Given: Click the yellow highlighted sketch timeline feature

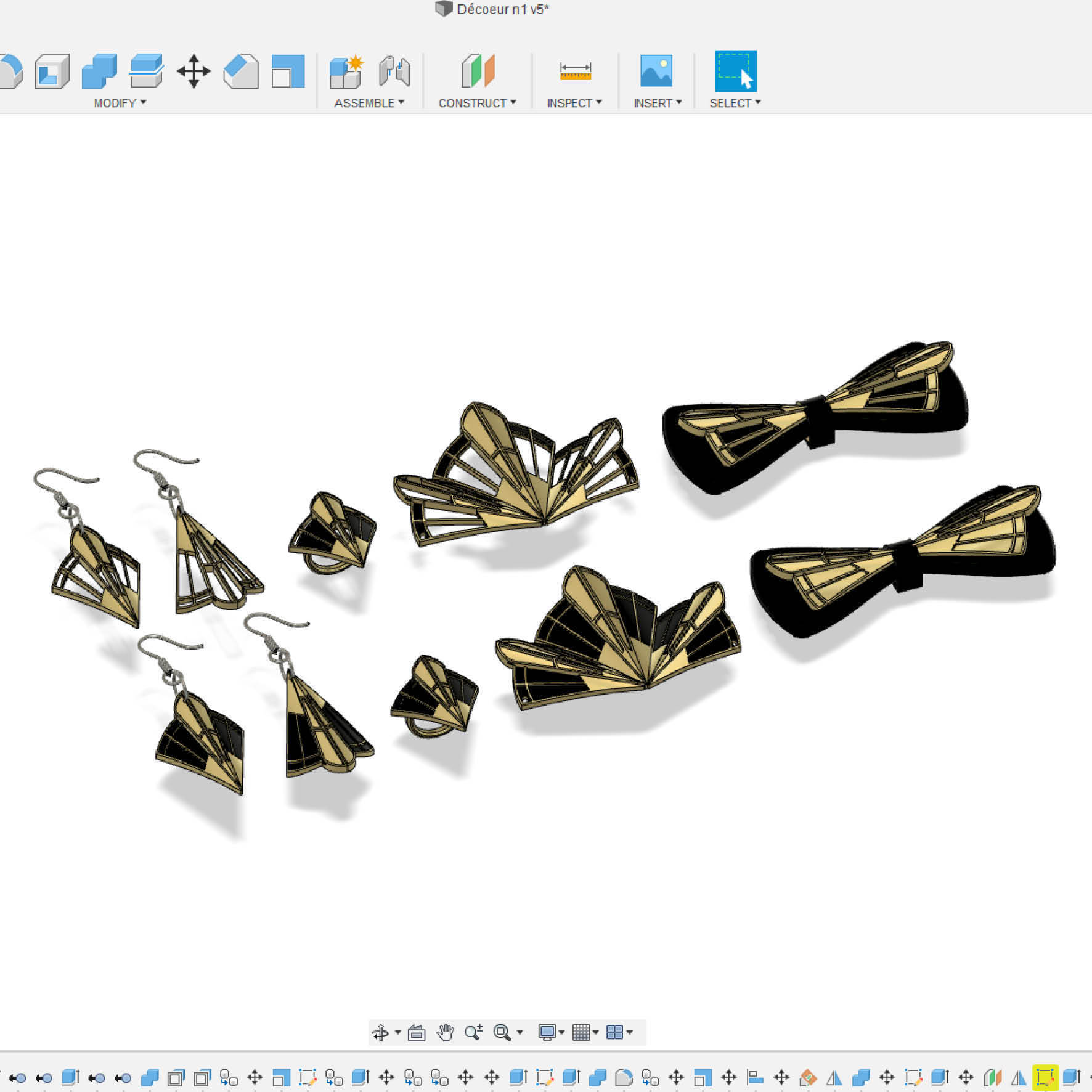Looking at the screenshot, I should (1045, 1077).
